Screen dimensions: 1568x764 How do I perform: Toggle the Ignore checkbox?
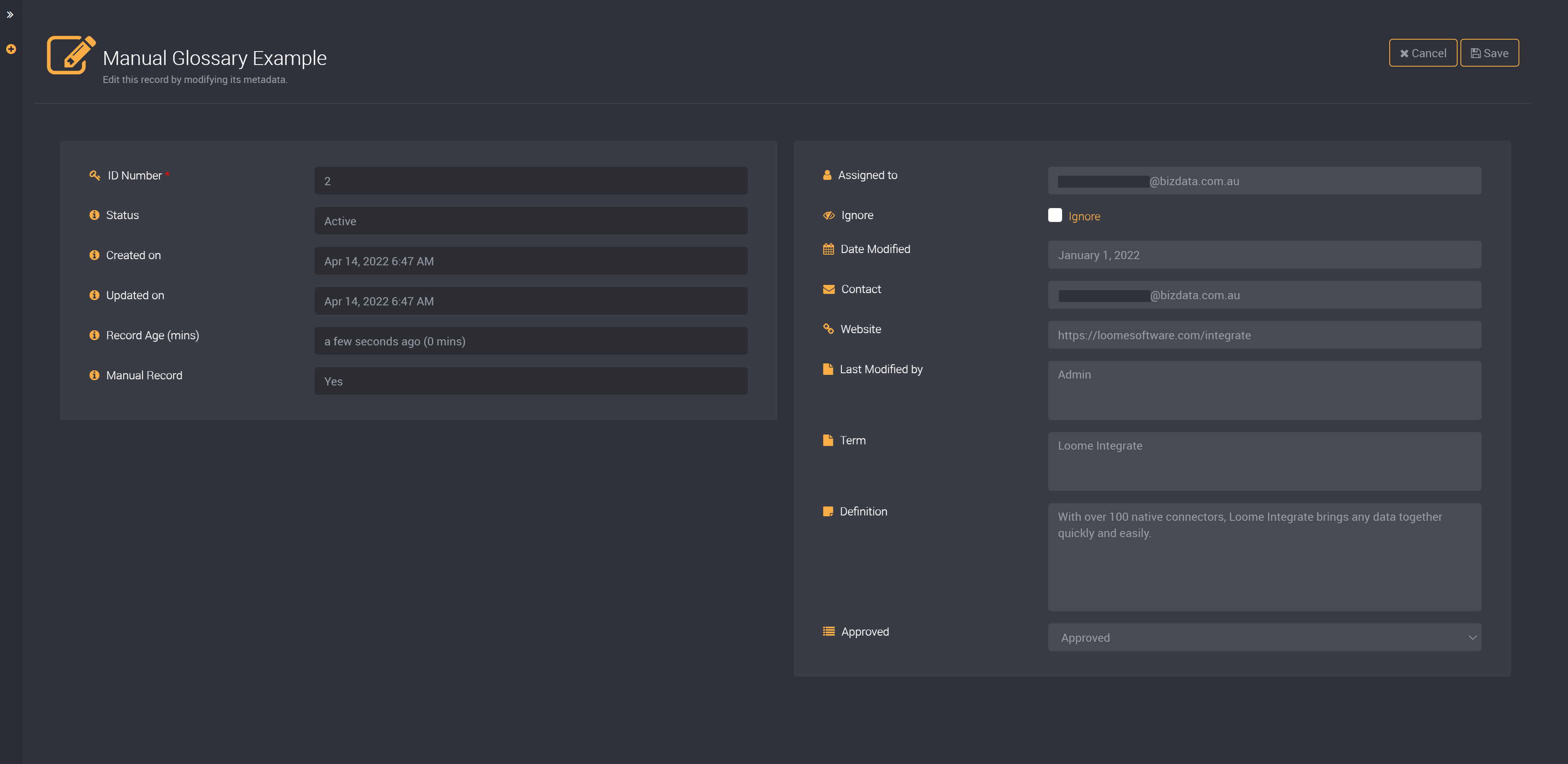click(x=1055, y=215)
